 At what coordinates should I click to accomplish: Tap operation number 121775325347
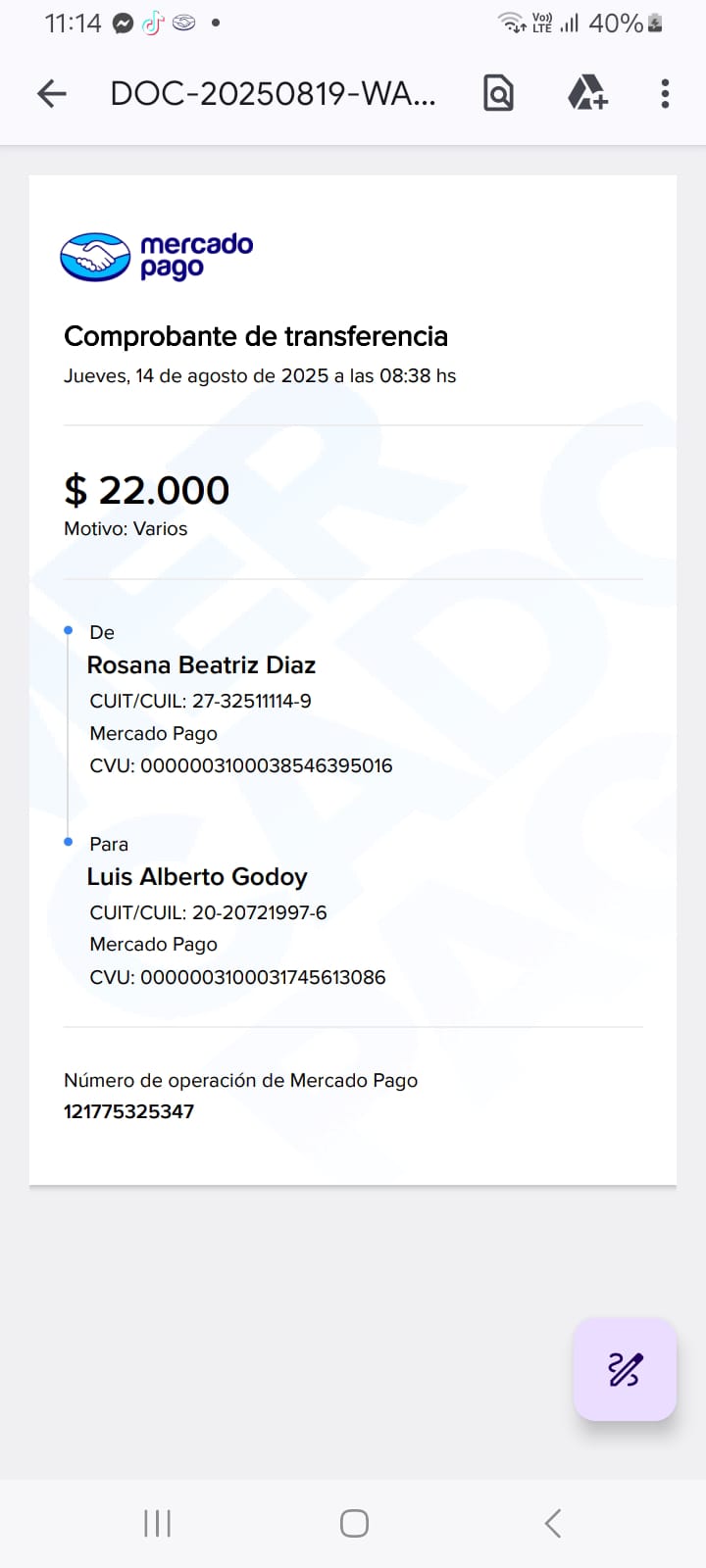click(128, 1111)
